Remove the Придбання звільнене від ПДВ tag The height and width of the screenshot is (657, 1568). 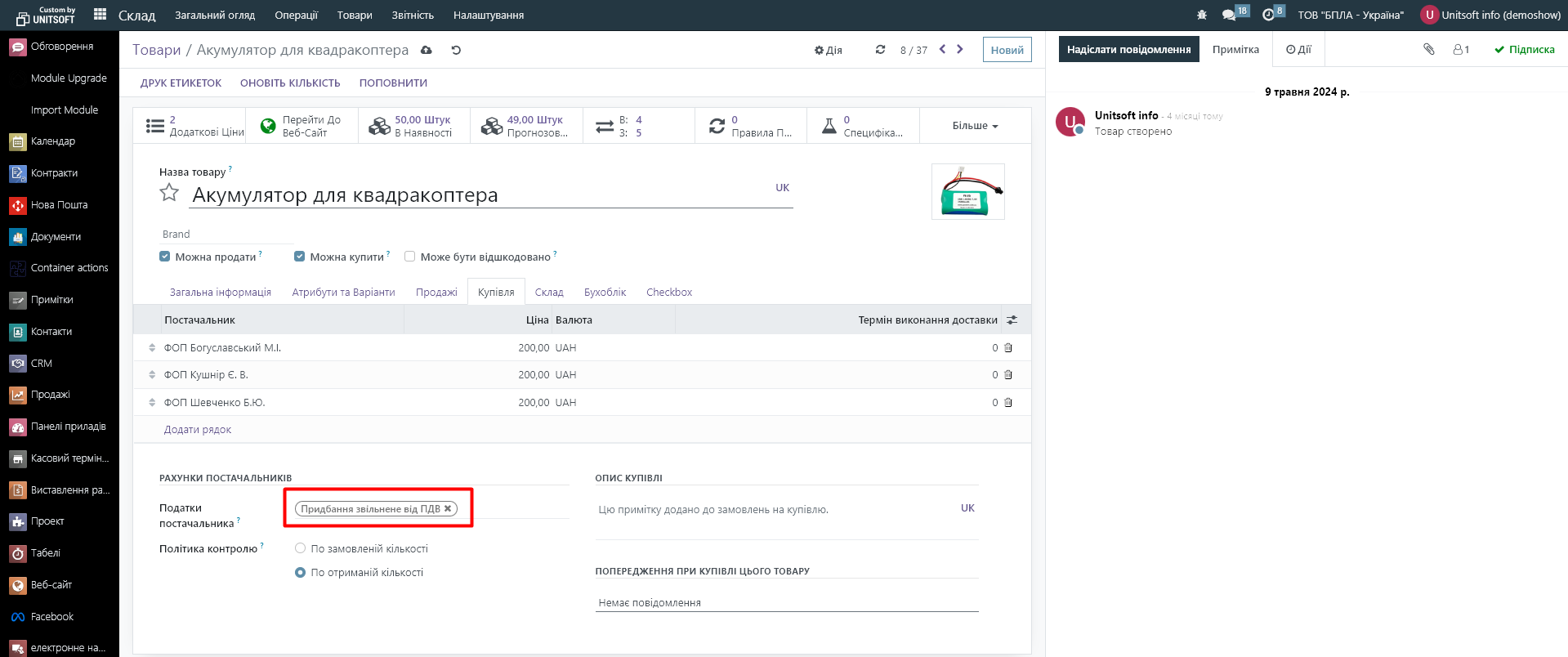(448, 509)
